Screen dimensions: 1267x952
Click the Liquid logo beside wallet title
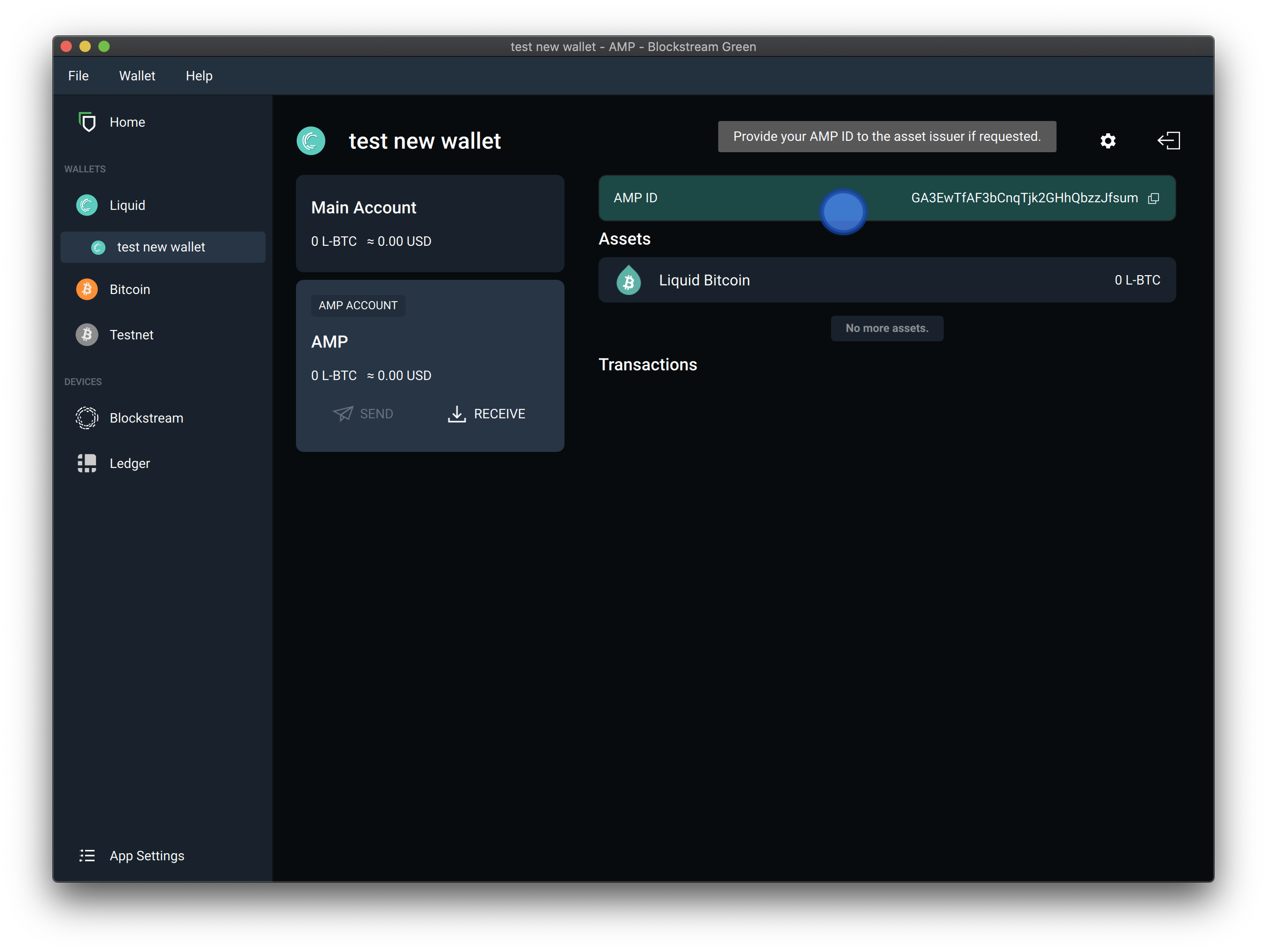pos(311,141)
